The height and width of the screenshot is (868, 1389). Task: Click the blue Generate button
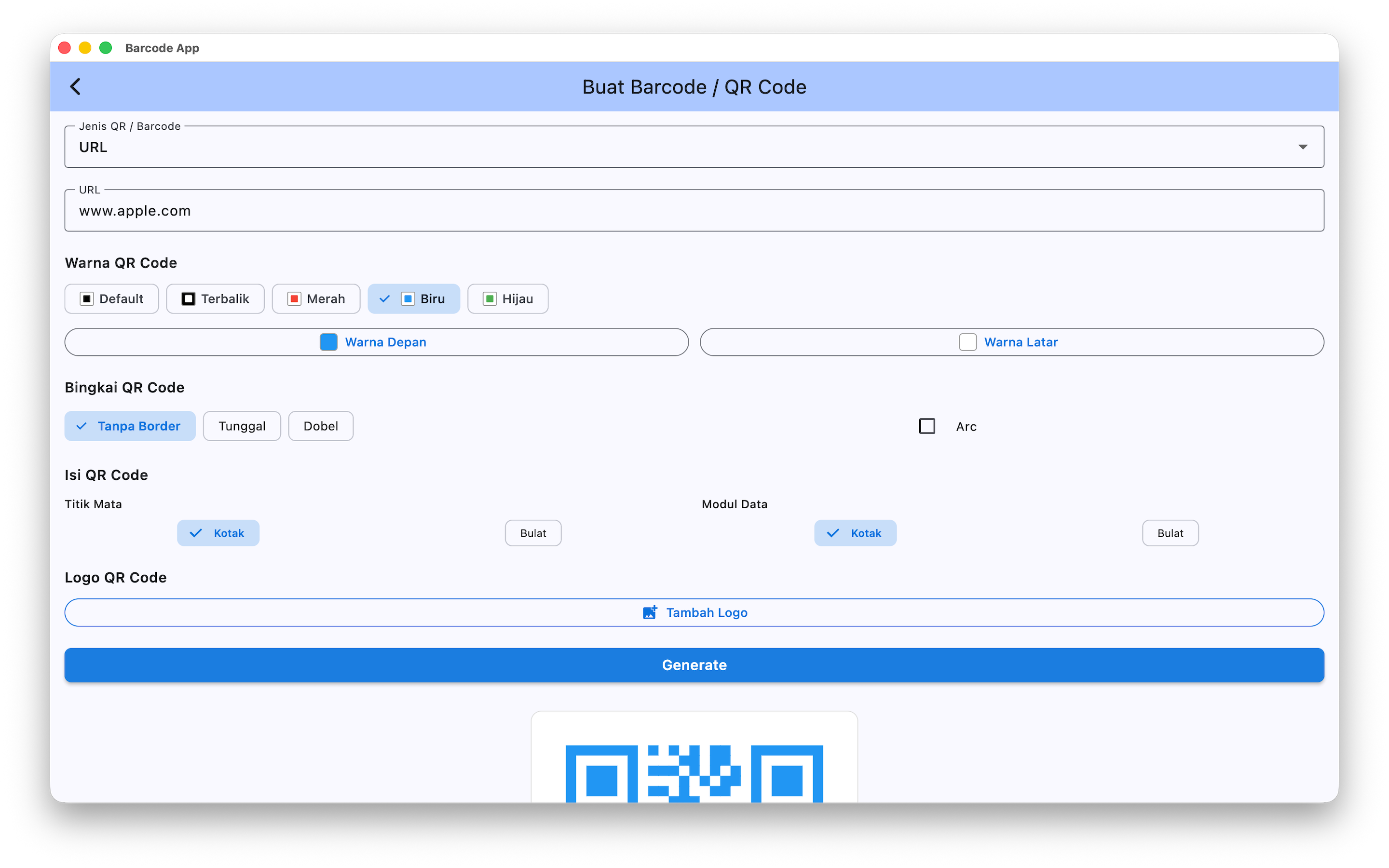[x=694, y=665]
